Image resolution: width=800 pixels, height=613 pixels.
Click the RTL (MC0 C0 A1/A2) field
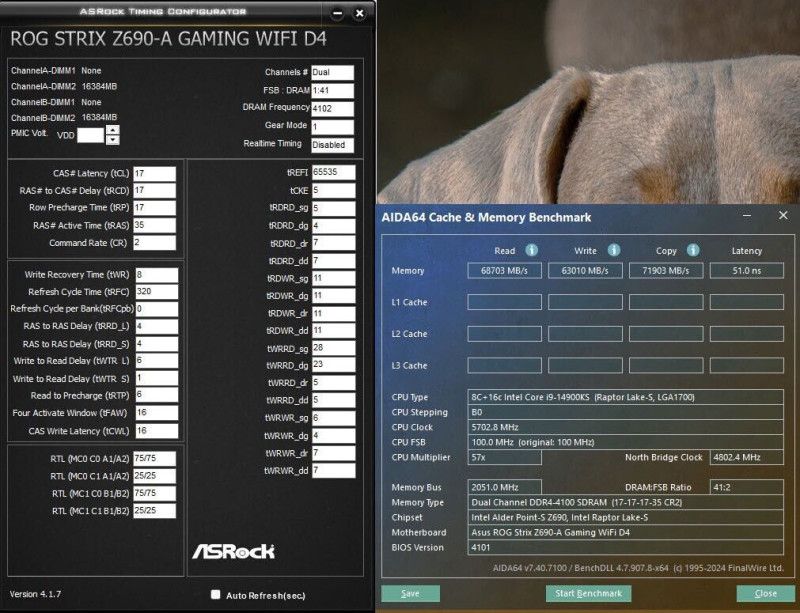(x=155, y=459)
